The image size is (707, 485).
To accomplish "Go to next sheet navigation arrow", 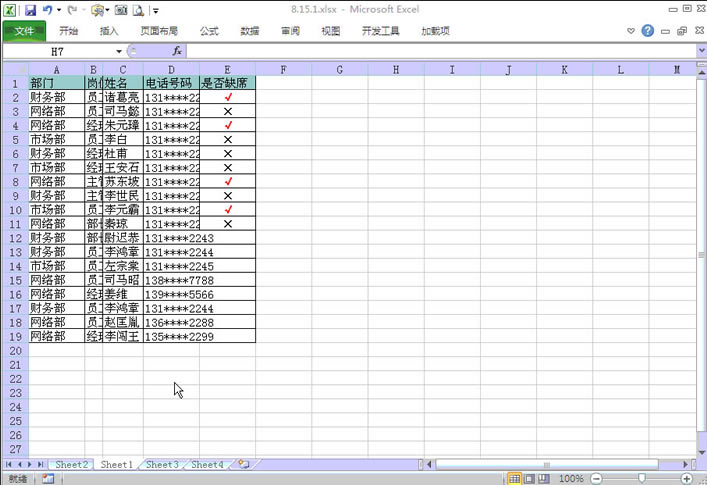I will point(30,464).
